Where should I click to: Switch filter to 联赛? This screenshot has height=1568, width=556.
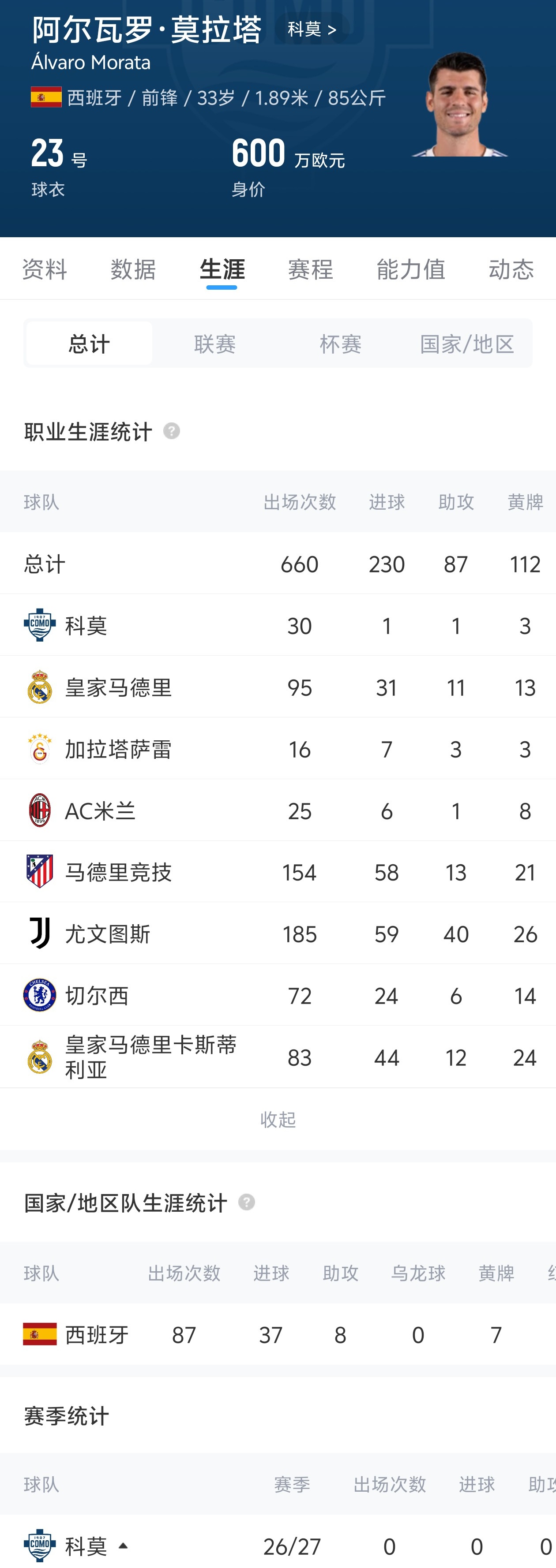215,343
